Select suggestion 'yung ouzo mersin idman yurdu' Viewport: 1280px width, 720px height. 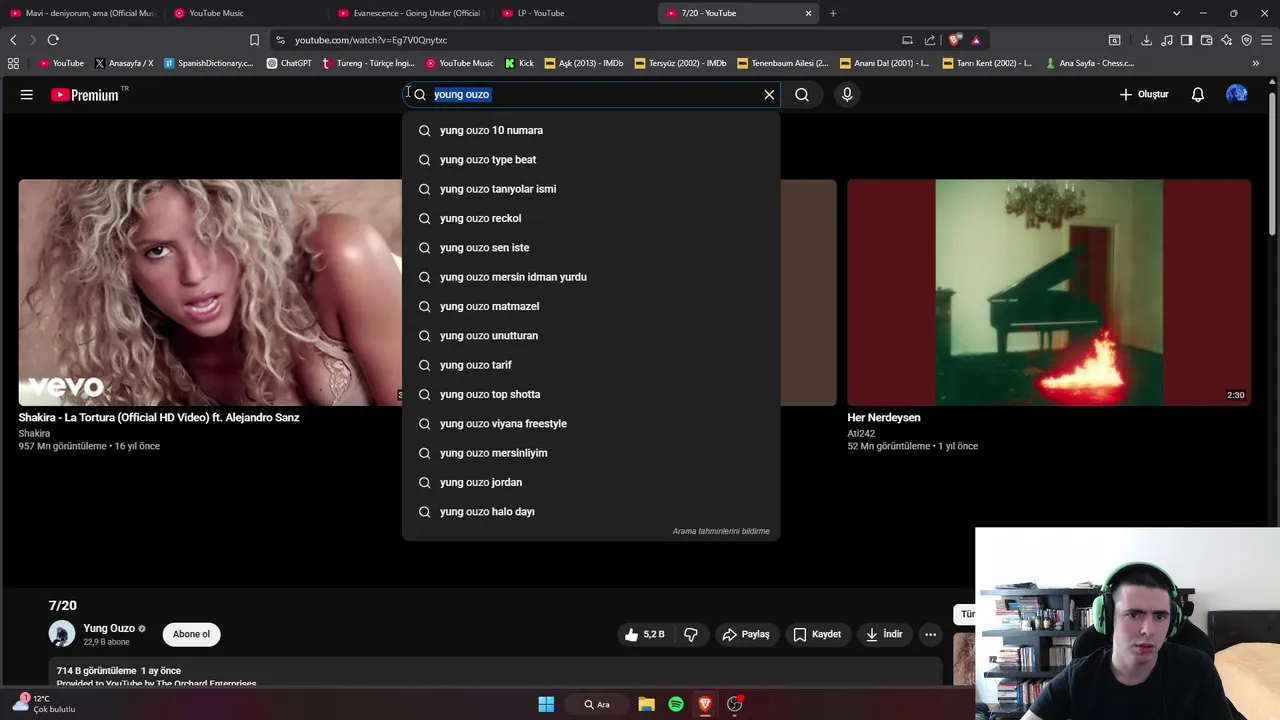(x=591, y=277)
